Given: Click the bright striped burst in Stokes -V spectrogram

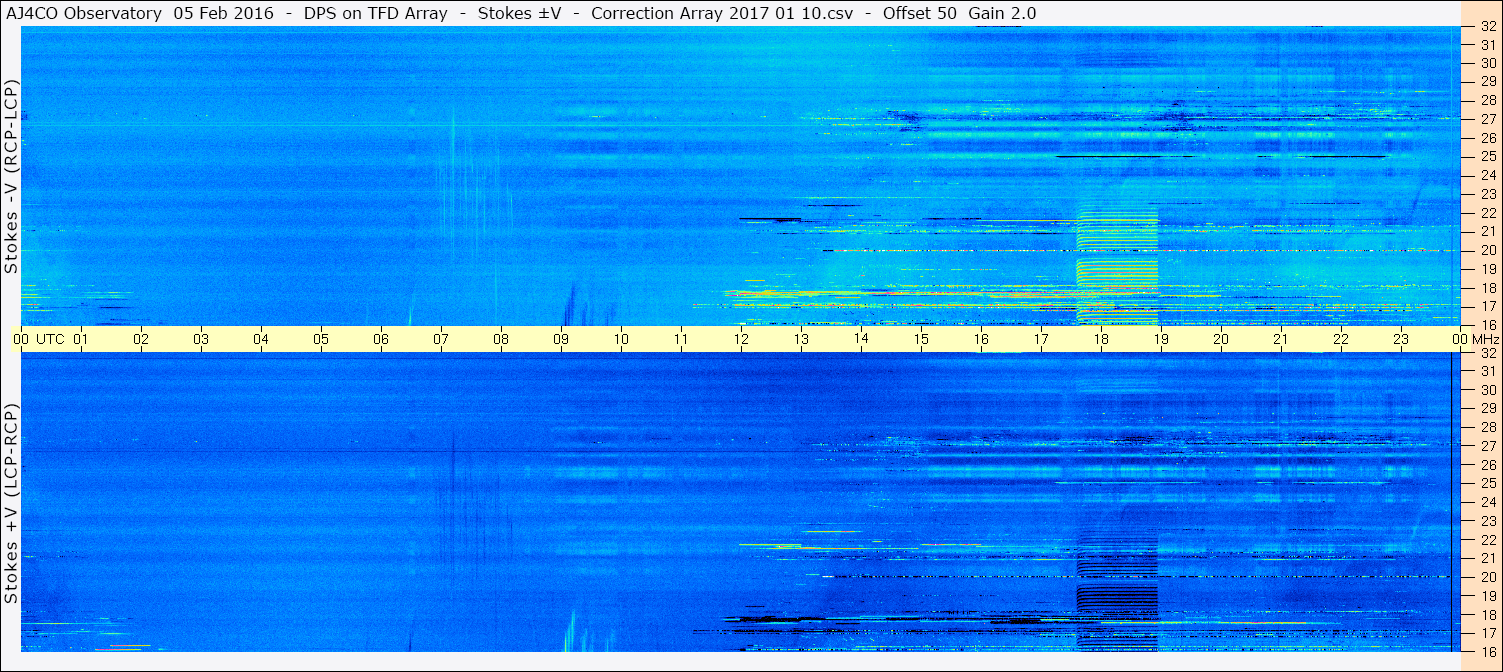Looking at the screenshot, I should (x=1117, y=265).
